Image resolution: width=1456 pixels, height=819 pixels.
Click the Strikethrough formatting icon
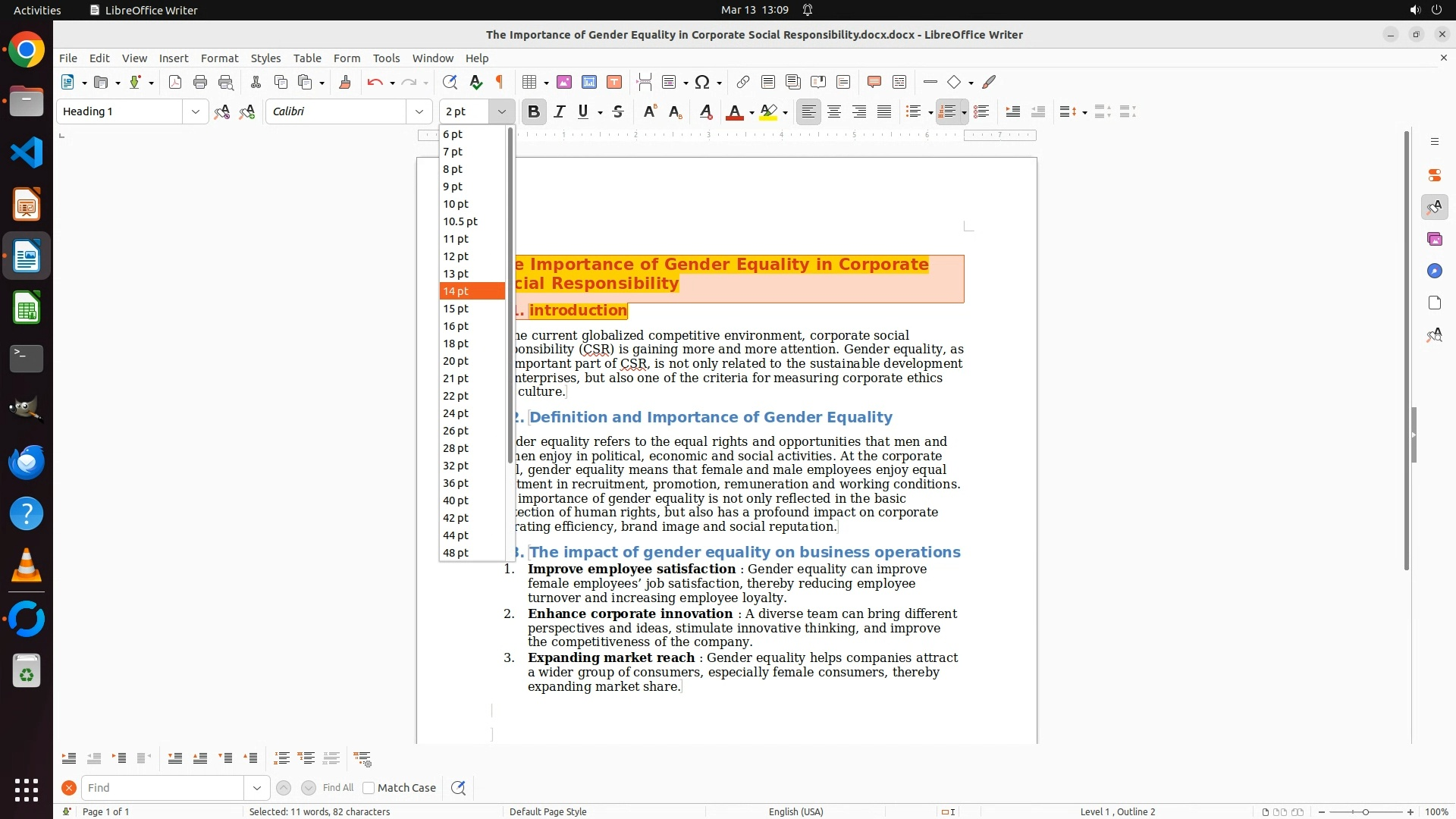[x=618, y=111]
